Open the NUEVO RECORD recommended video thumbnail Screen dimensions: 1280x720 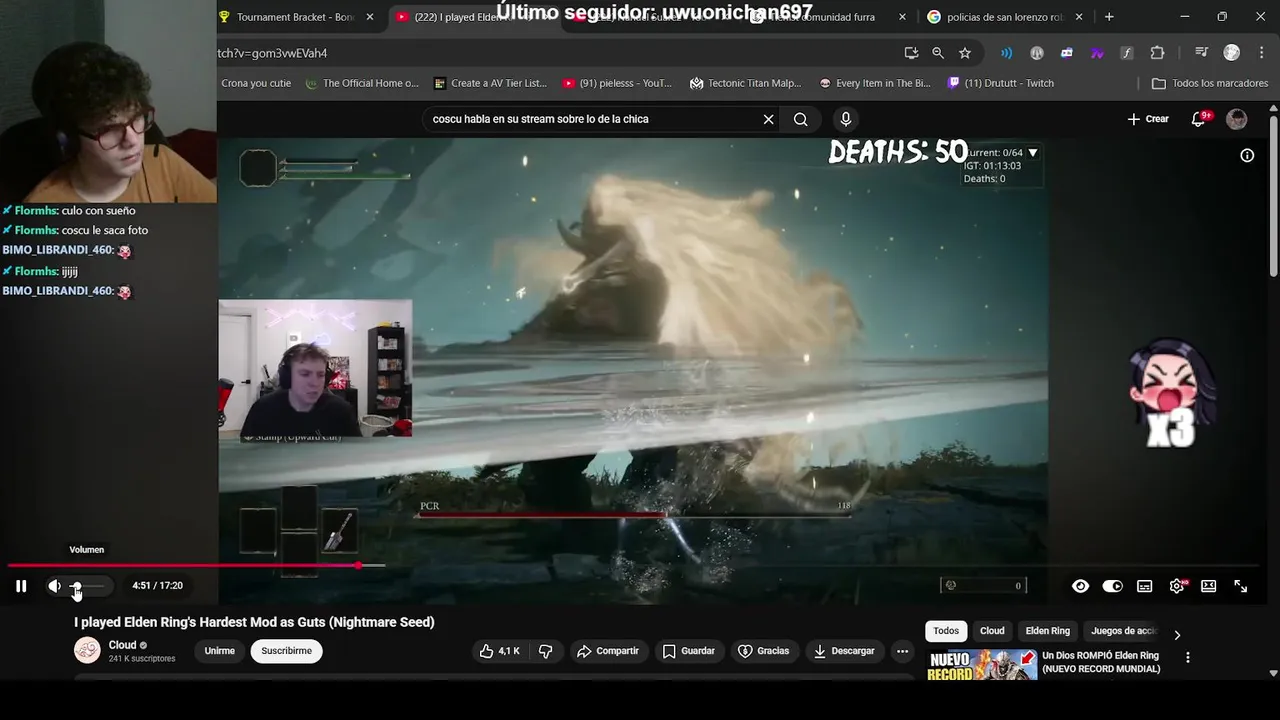(x=982, y=665)
